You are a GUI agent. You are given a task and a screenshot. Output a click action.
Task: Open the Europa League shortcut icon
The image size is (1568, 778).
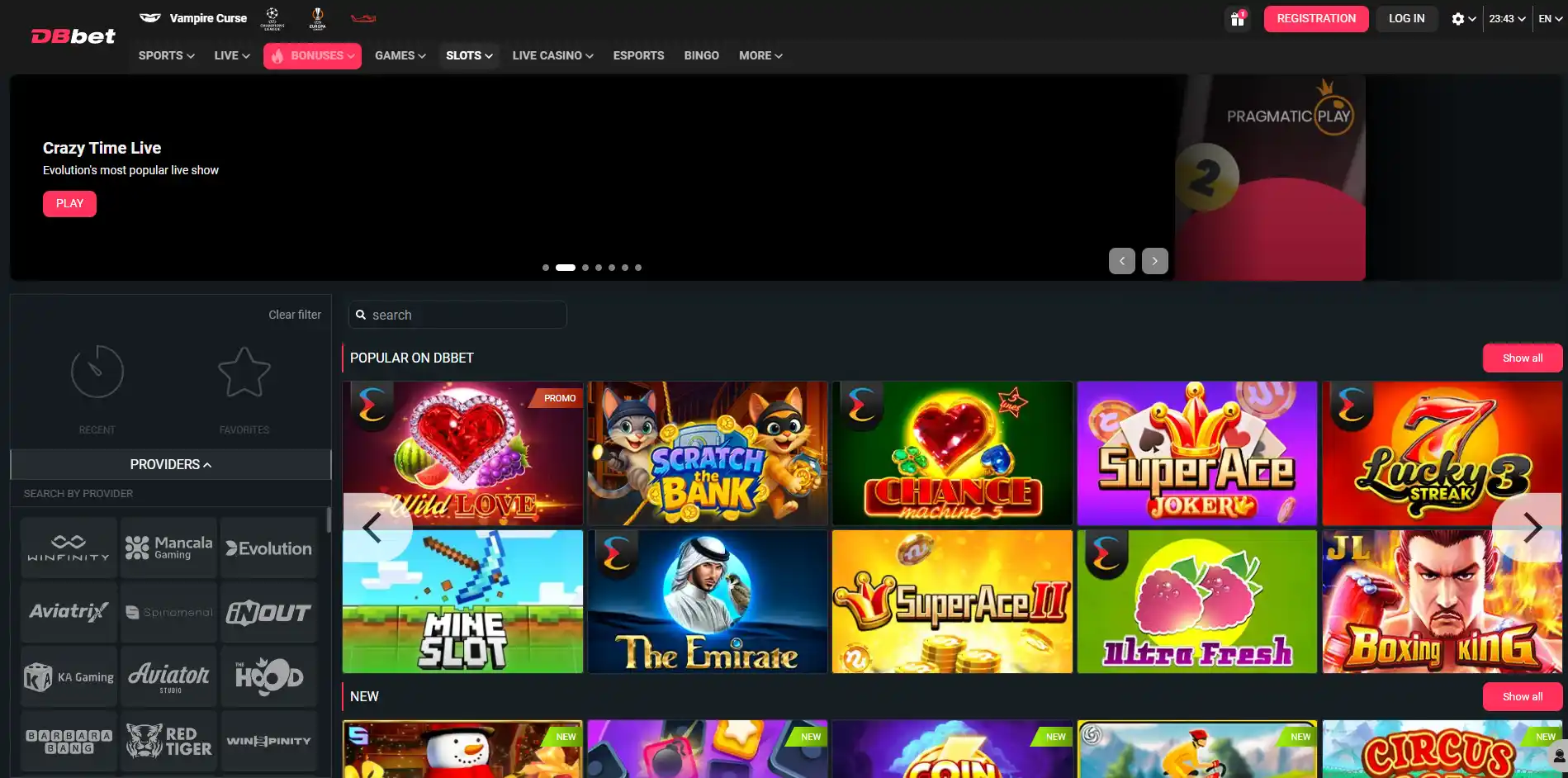[x=317, y=18]
